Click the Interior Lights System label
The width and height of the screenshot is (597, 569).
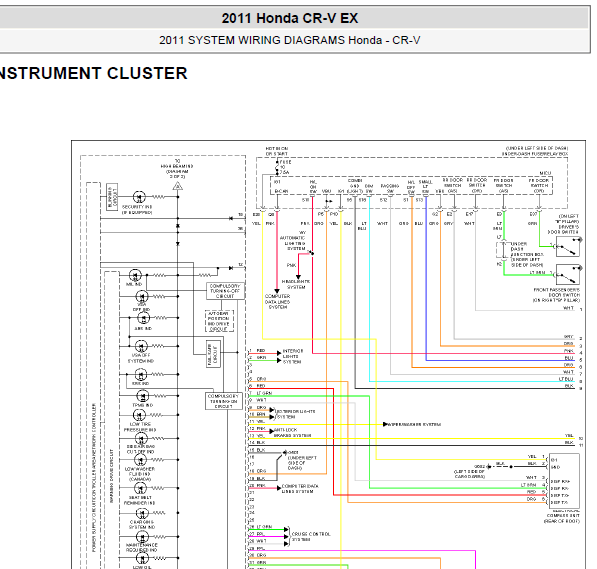(293, 356)
